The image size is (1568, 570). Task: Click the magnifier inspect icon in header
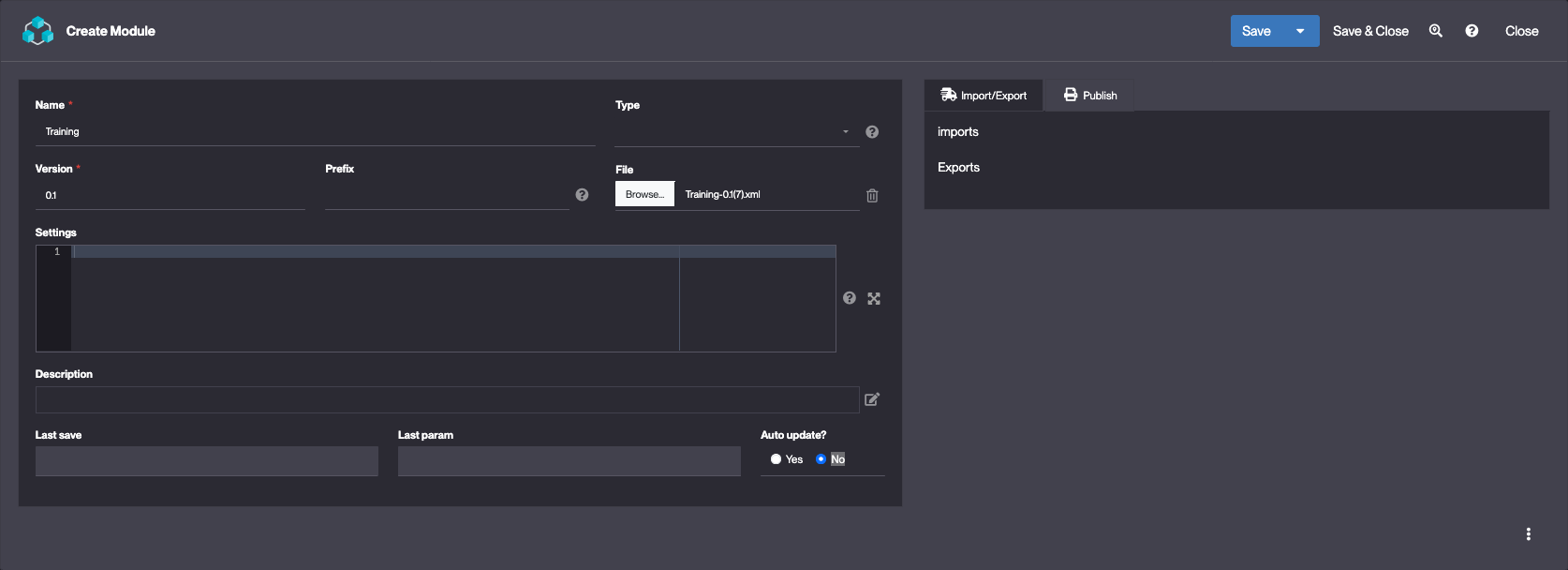(x=1435, y=31)
